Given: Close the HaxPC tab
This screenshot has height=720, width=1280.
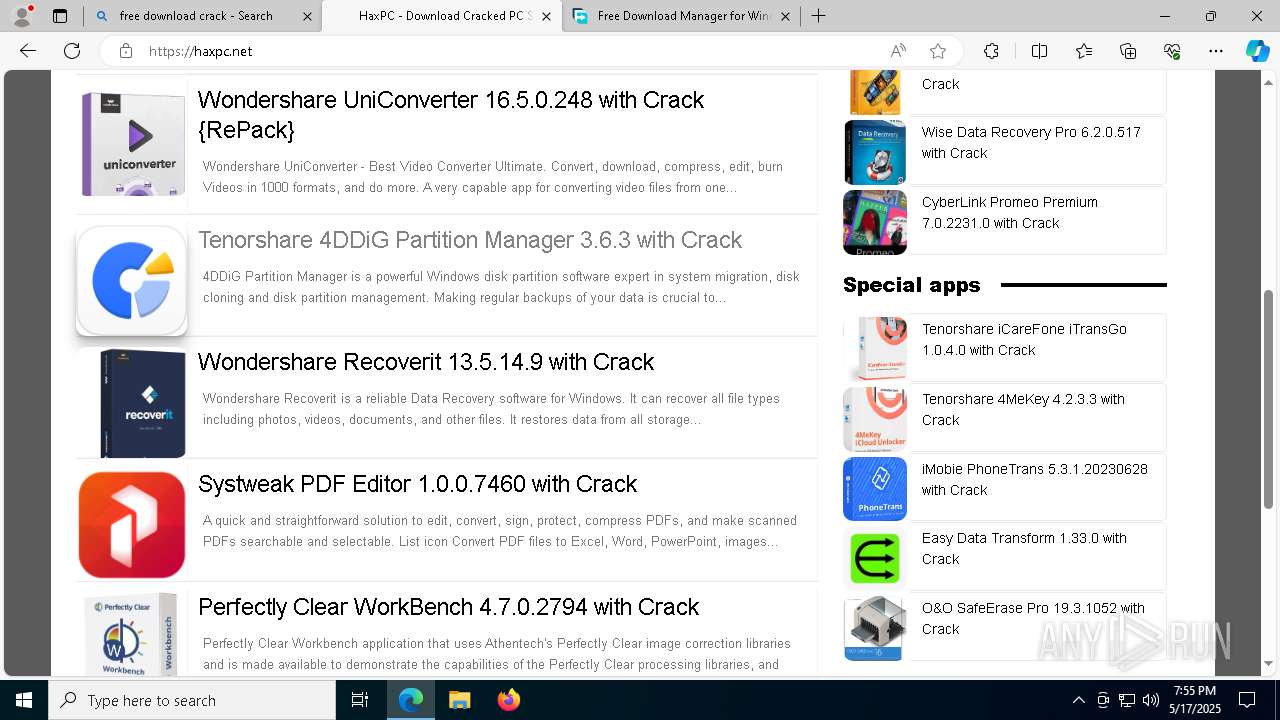Looking at the screenshot, I should [x=546, y=16].
